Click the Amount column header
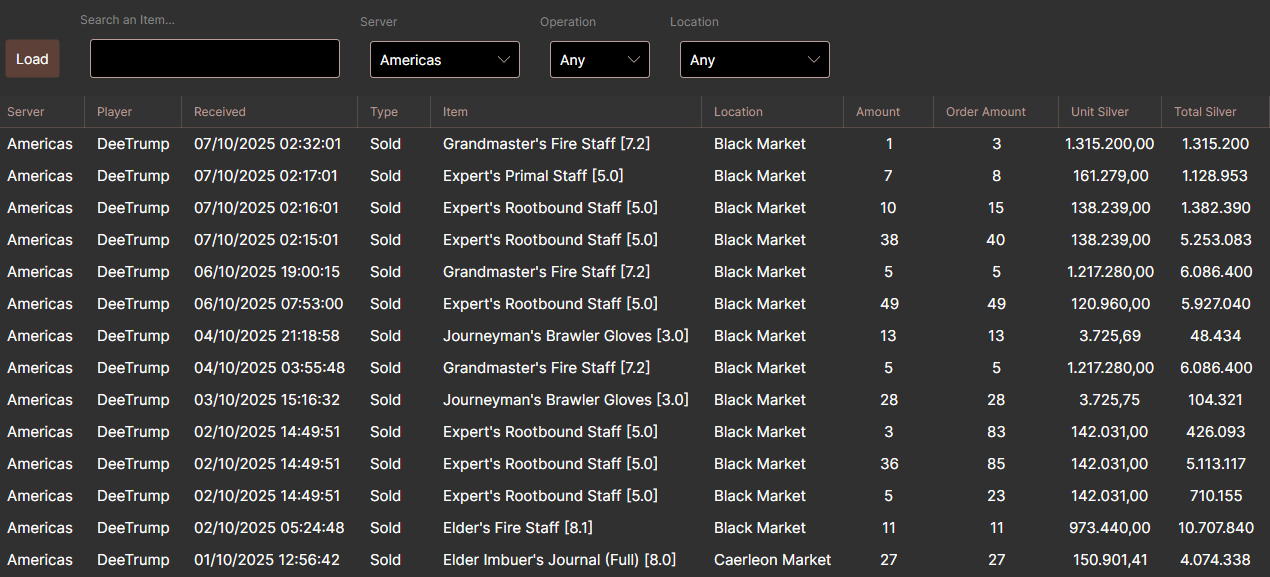This screenshot has width=1270, height=577. (878, 112)
